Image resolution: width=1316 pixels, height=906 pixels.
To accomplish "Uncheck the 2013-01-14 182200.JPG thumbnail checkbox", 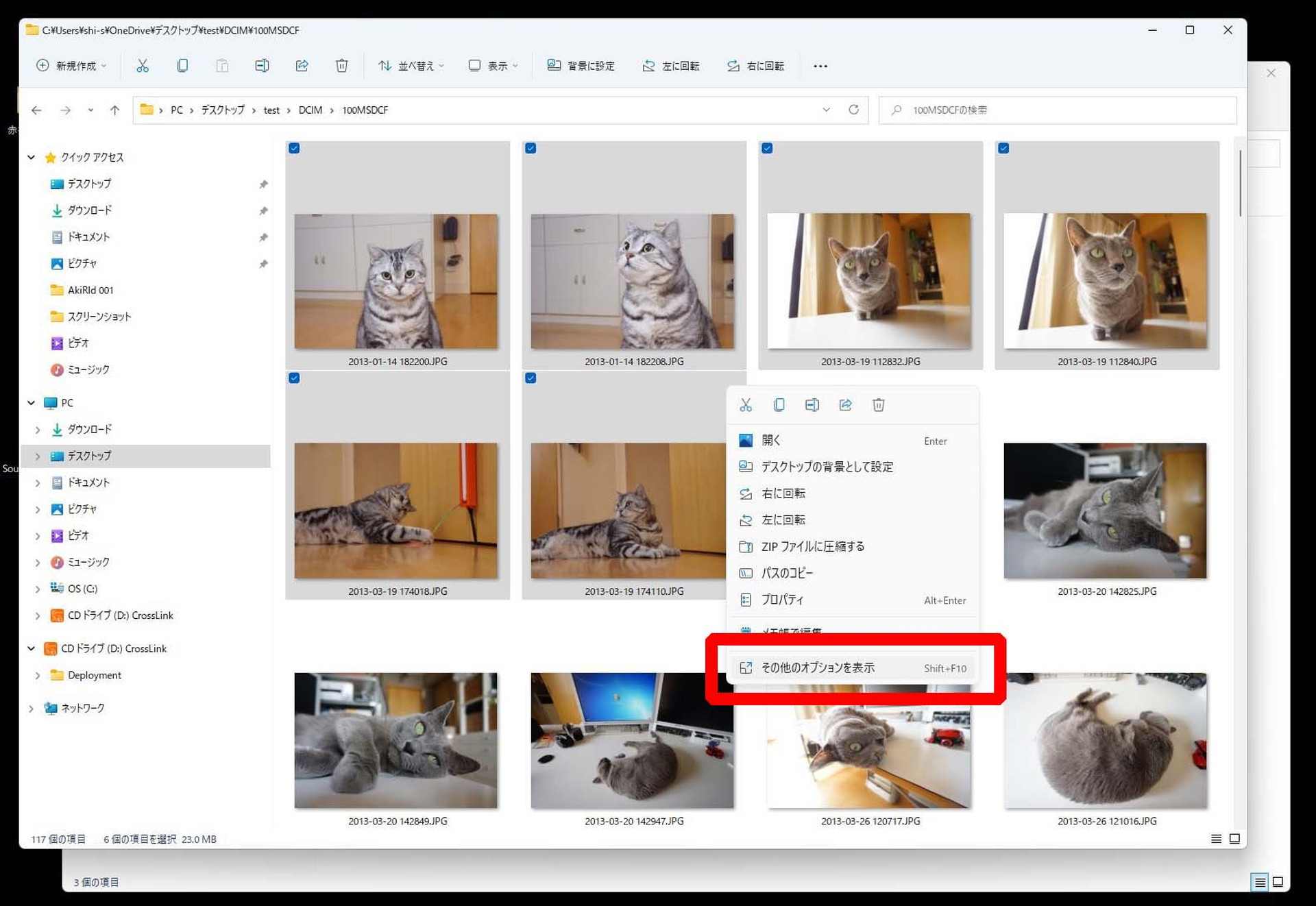I will tap(295, 148).
